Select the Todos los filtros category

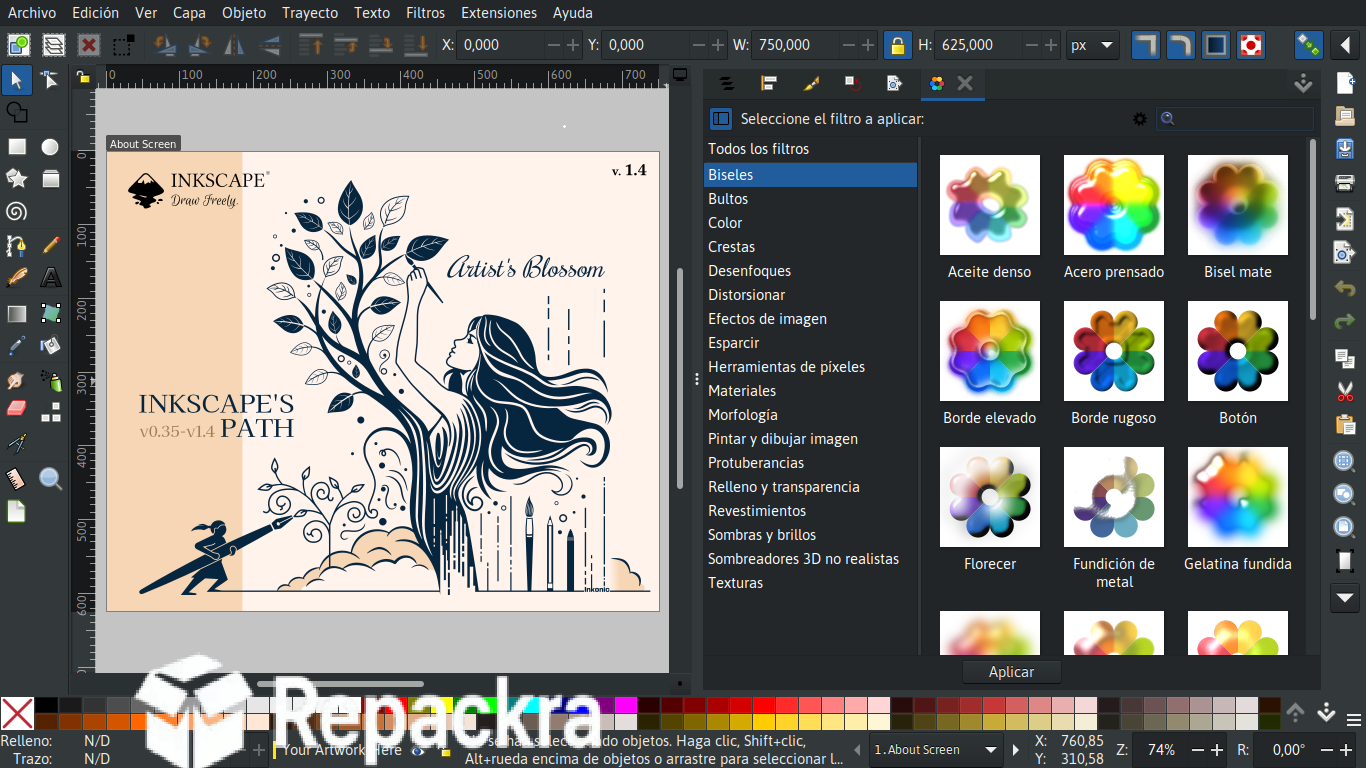tap(810, 149)
